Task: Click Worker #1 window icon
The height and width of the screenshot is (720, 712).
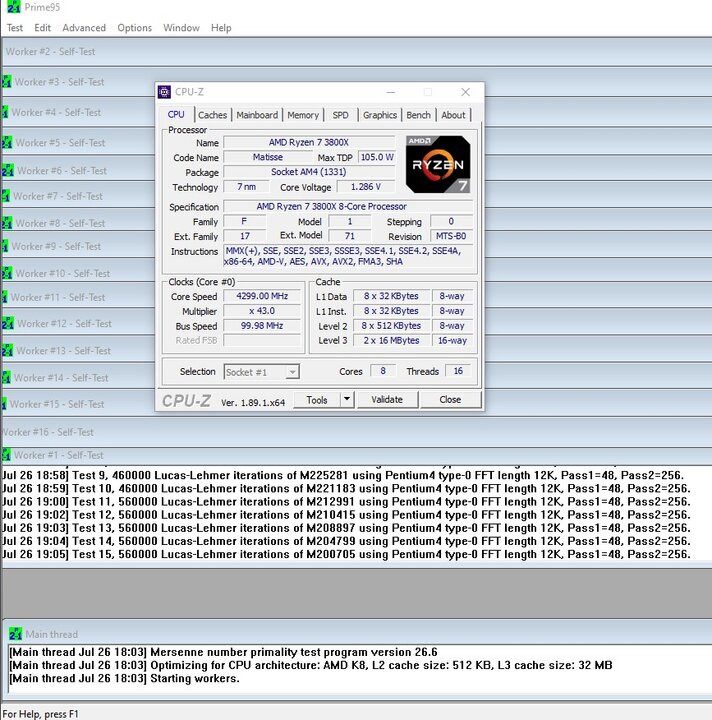Action: click(x=6, y=455)
